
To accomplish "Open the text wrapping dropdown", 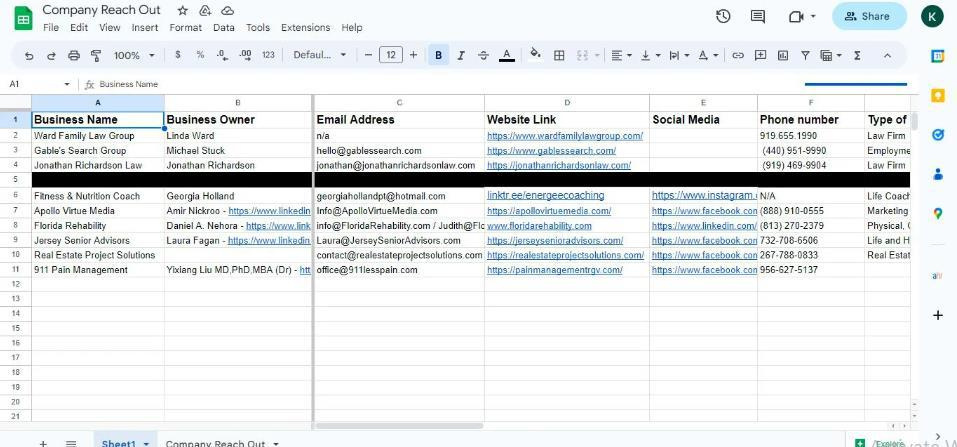I will pos(679,55).
